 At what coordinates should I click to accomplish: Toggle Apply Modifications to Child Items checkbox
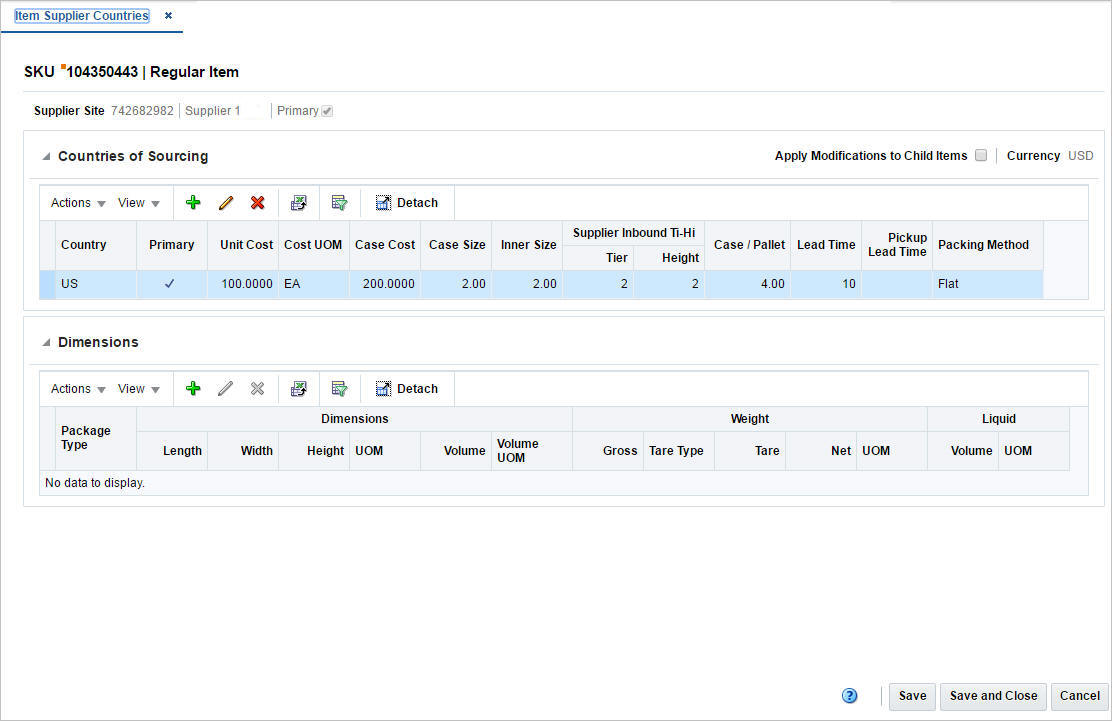coord(981,155)
